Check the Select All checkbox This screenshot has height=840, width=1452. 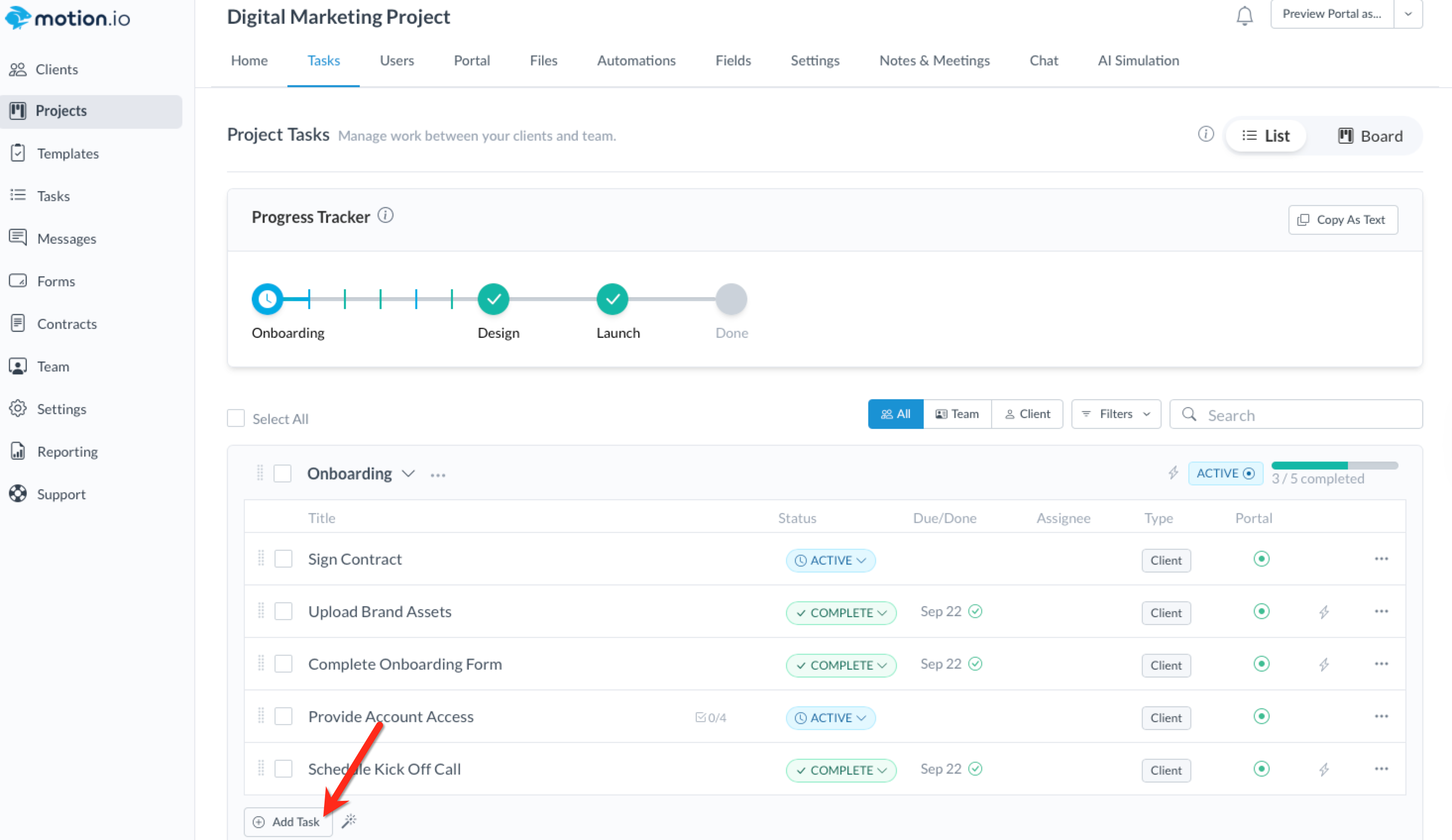point(236,418)
